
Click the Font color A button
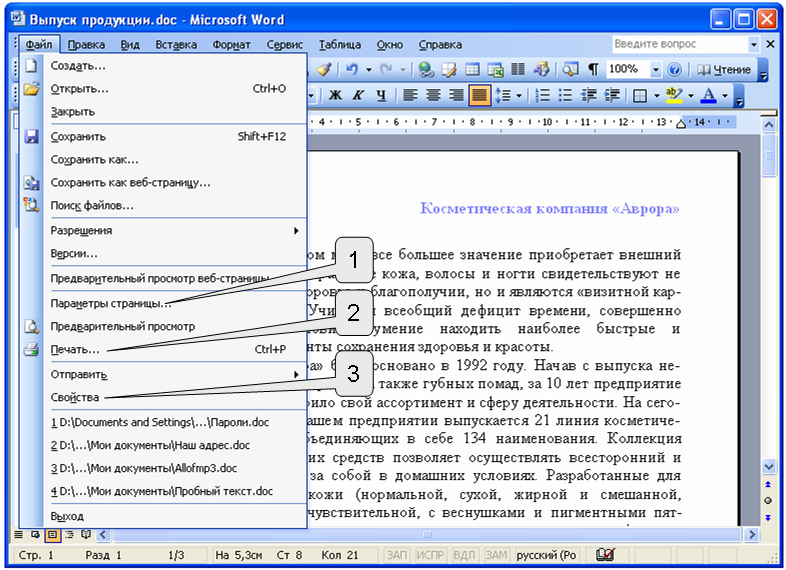click(708, 95)
